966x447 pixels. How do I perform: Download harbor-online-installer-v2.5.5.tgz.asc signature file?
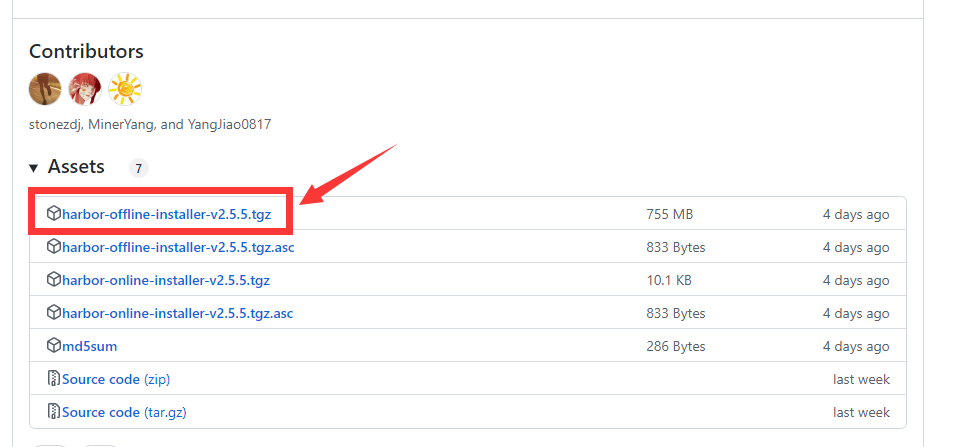177,313
